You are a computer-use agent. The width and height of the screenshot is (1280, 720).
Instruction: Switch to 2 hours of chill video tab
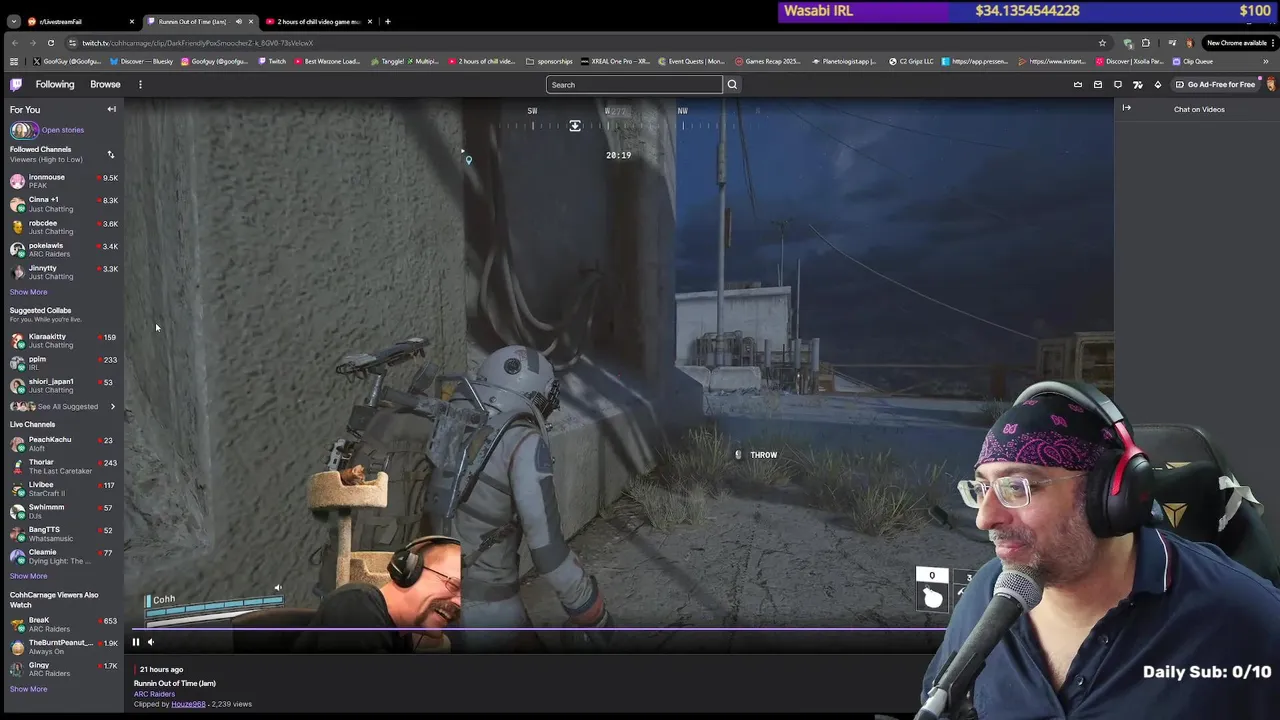(x=319, y=21)
